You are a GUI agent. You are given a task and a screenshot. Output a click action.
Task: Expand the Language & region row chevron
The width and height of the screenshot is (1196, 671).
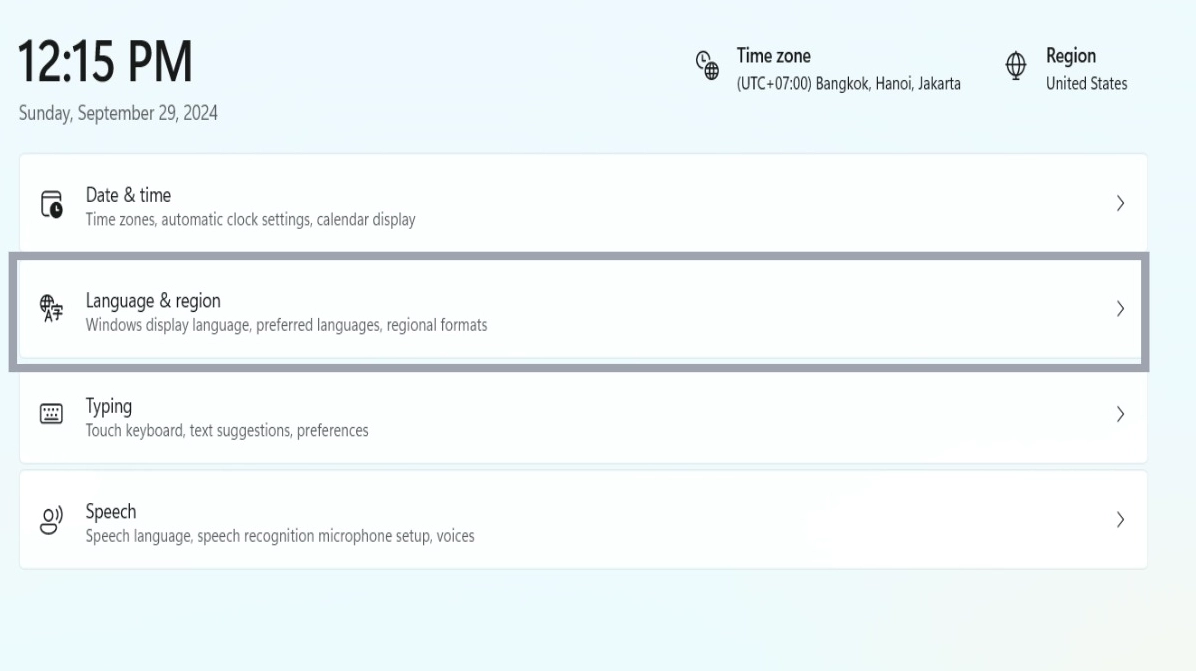pos(1120,309)
